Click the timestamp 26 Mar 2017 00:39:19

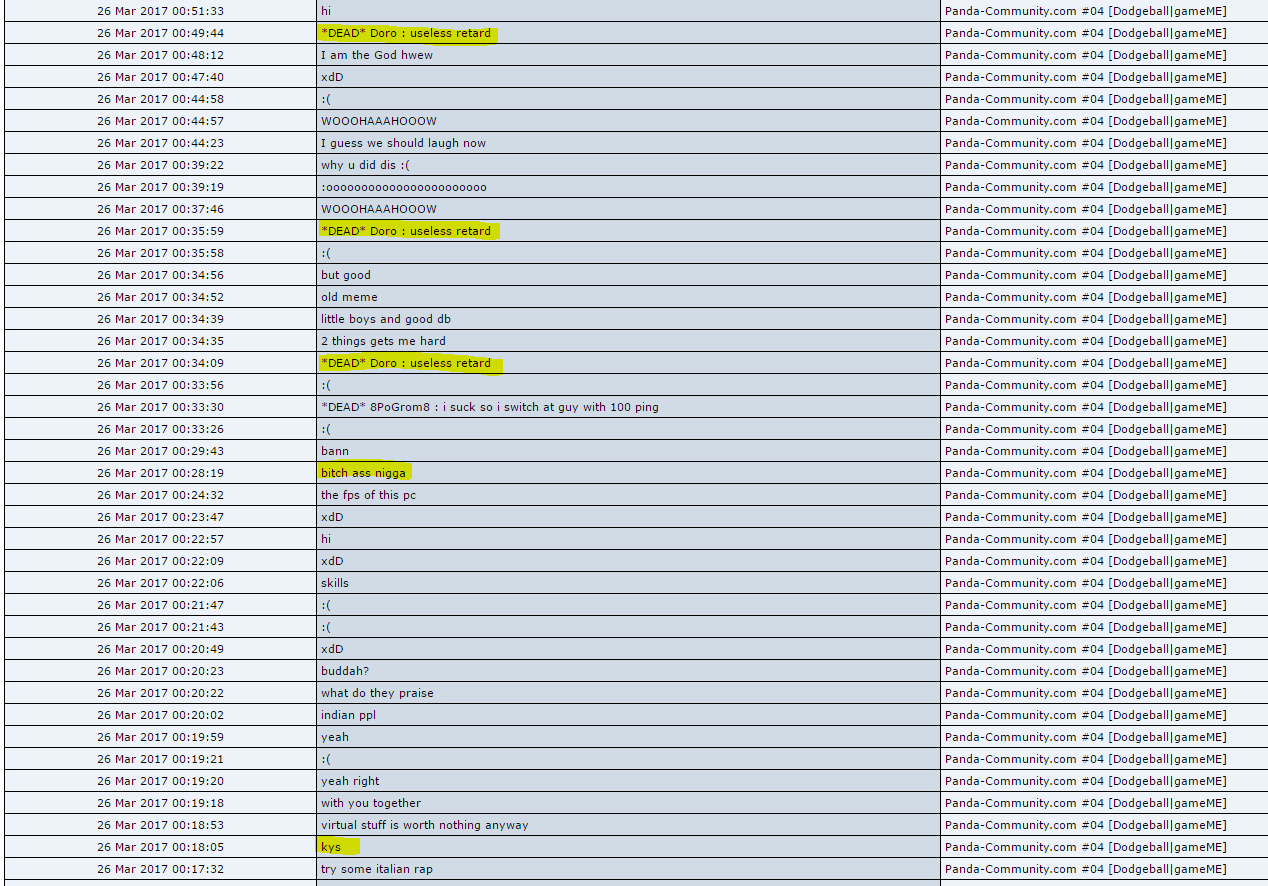click(x=160, y=187)
